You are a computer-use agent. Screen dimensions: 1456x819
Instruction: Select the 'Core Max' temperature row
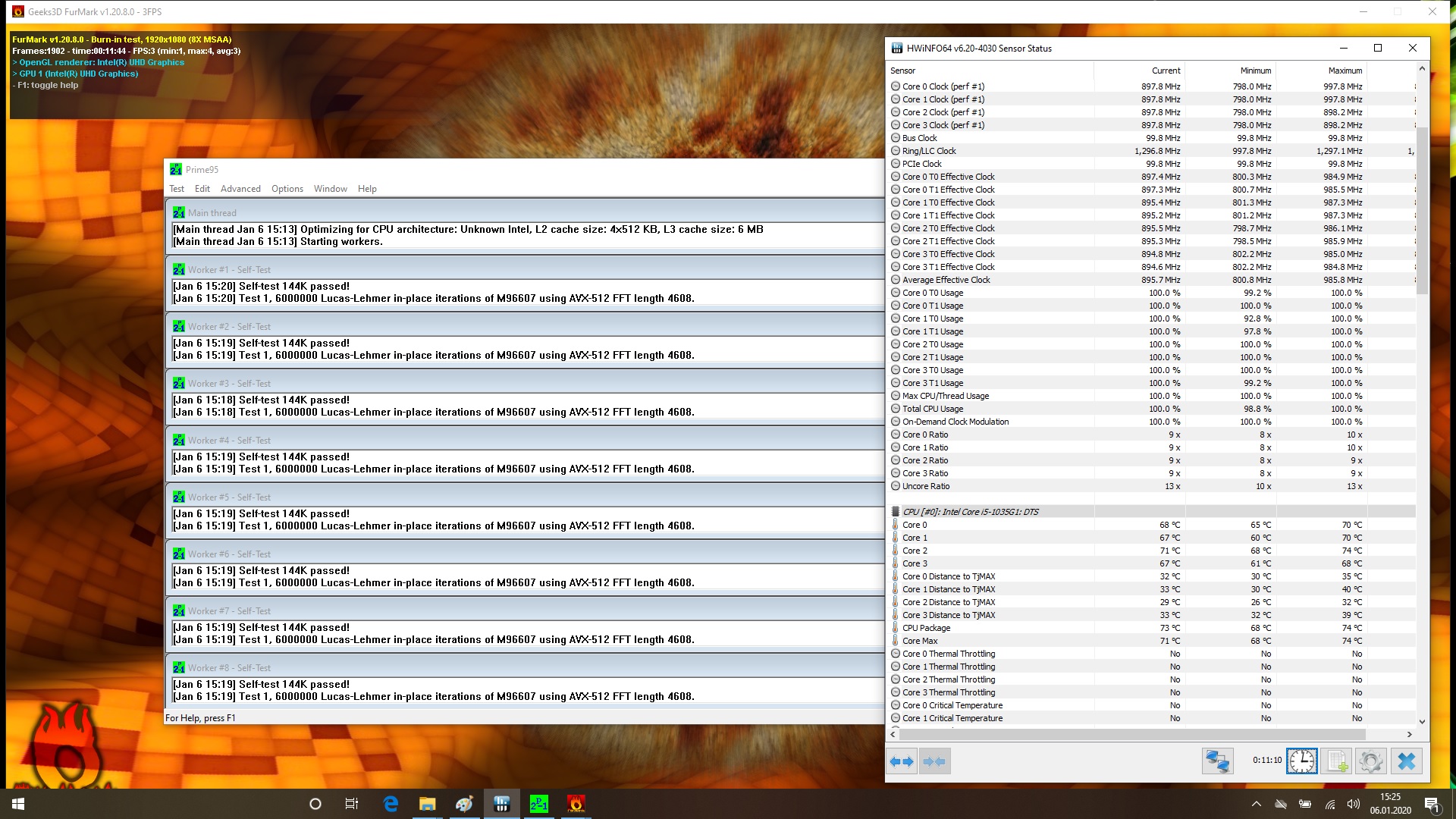pos(1151,641)
